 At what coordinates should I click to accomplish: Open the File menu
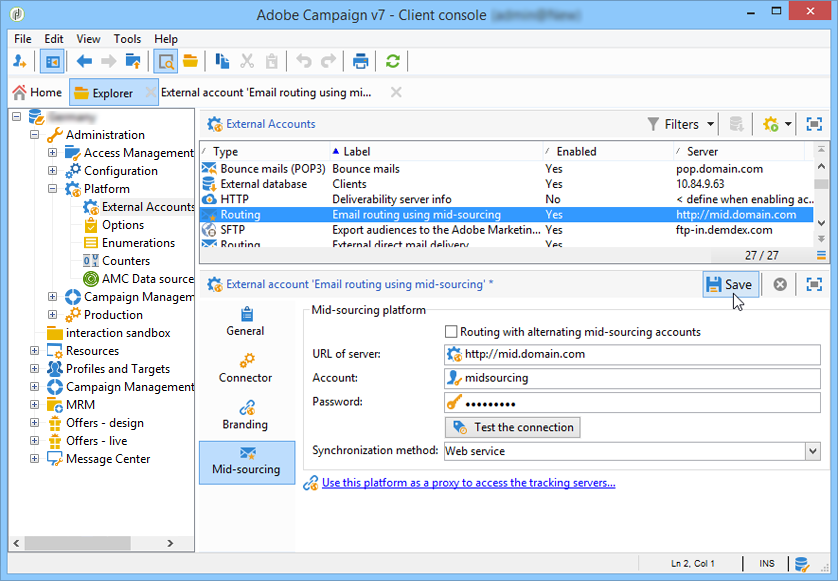[x=23, y=39]
